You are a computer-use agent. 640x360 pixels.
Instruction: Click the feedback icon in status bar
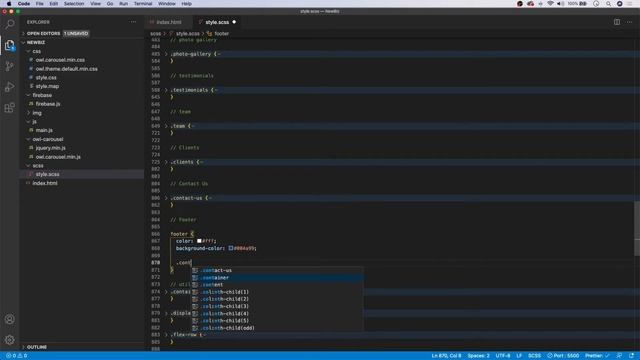point(619,356)
